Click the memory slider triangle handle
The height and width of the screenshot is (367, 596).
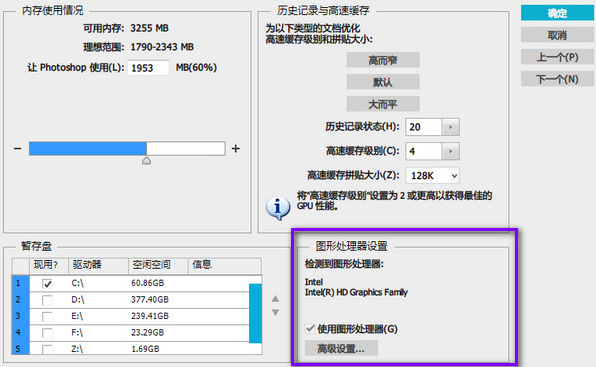(x=146, y=161)
